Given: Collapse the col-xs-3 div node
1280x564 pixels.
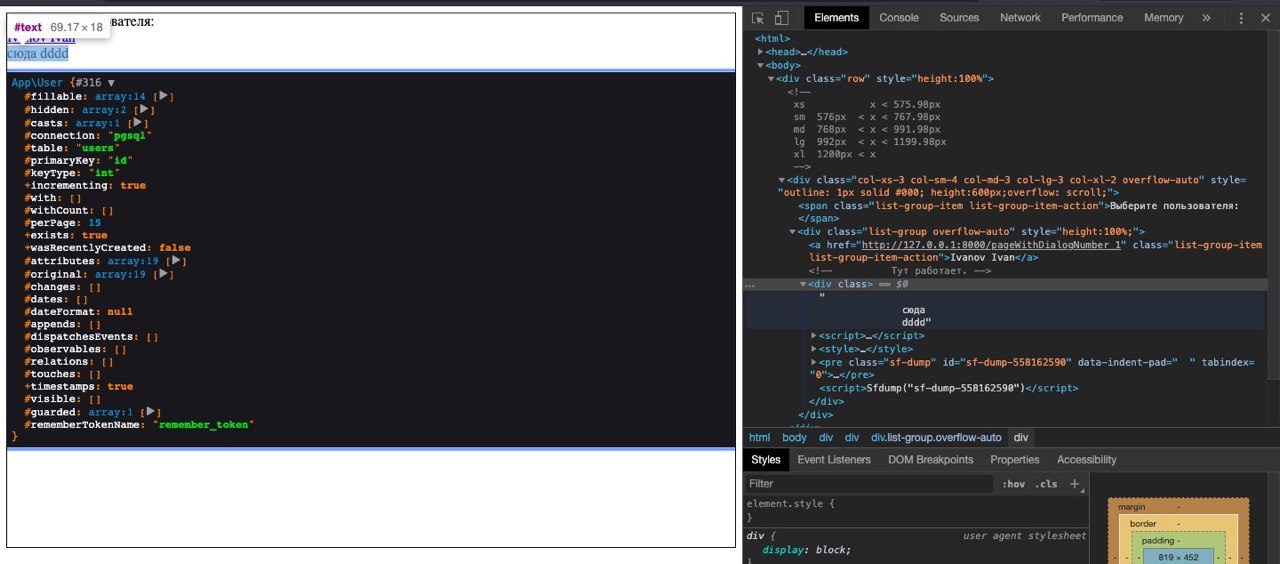Looking at the screenshot, I should [x=782, y=180].
